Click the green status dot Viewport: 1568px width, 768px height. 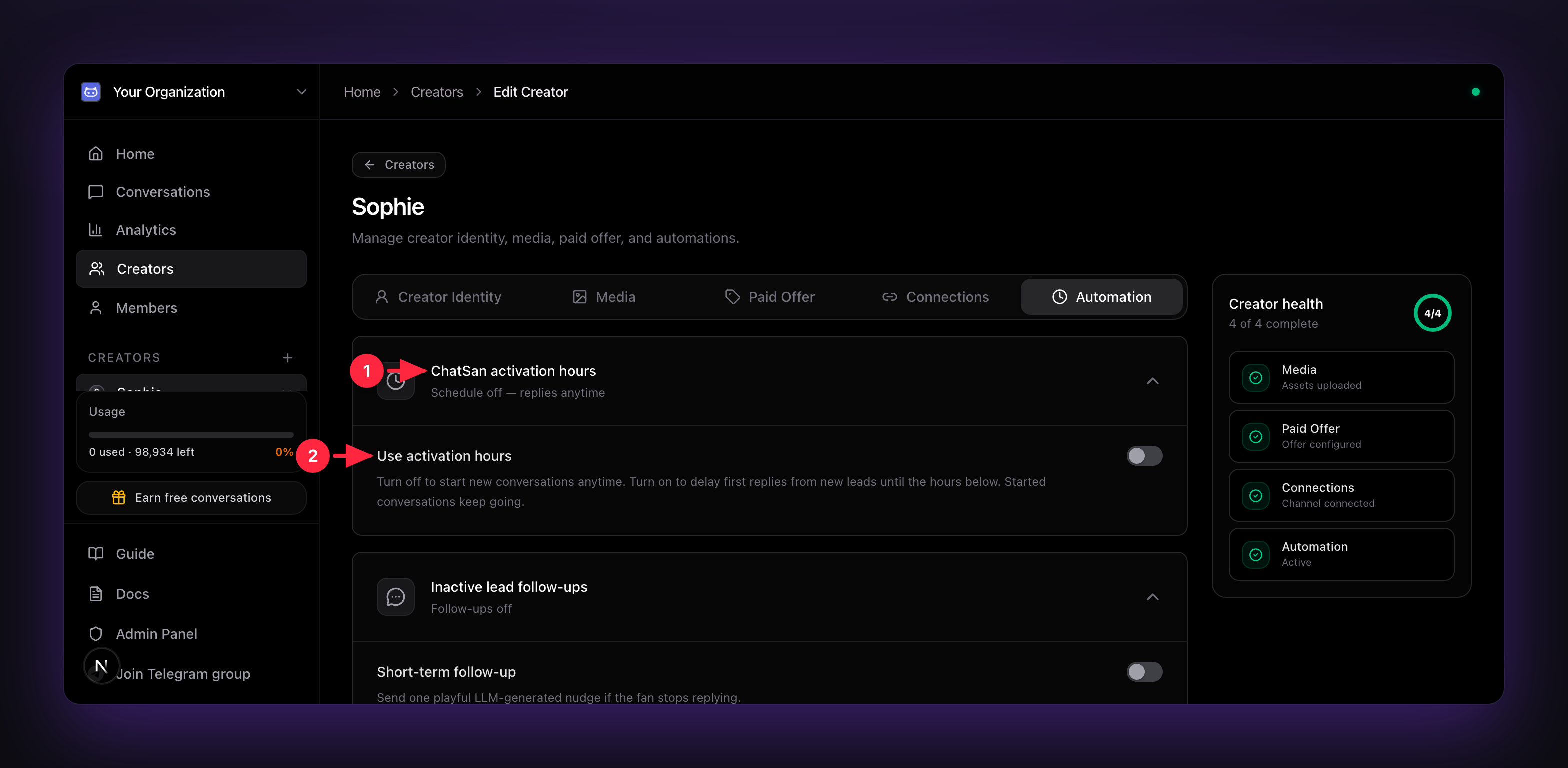coord(1476,92)
